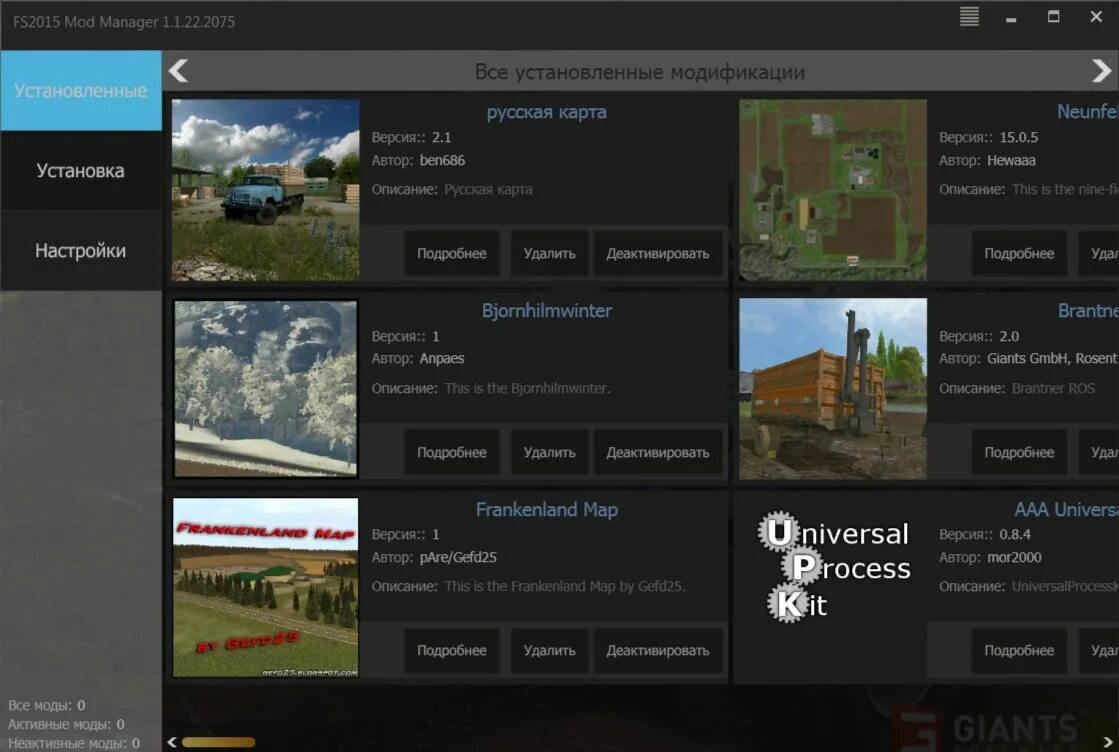Click author name Anpaes
1119x752 pixels.
tap(442, 359)
